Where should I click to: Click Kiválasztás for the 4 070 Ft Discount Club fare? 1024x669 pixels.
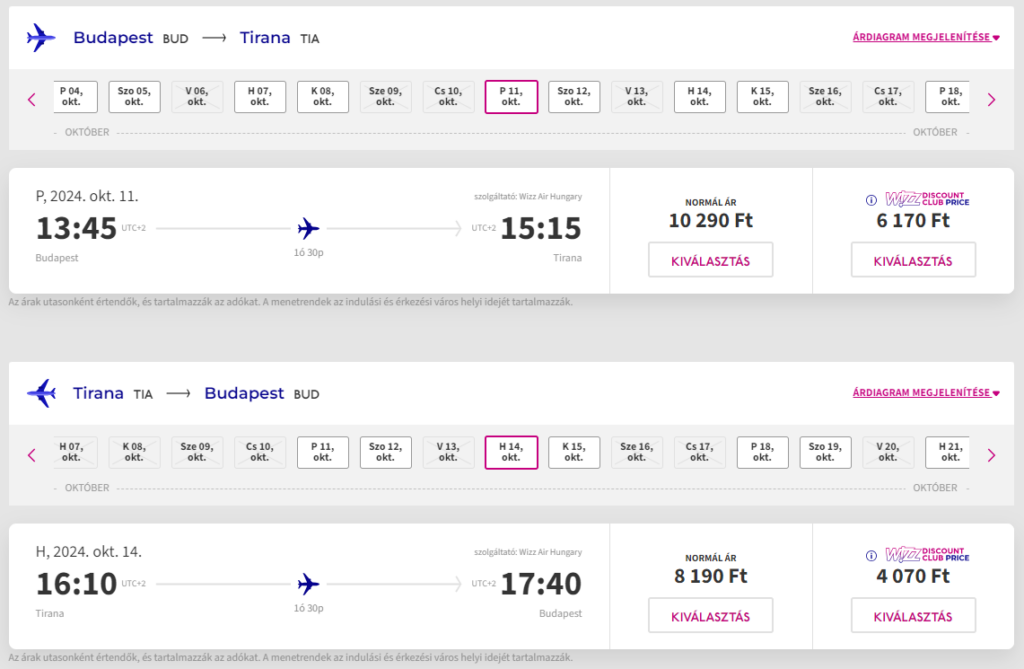tap(912, 616)
